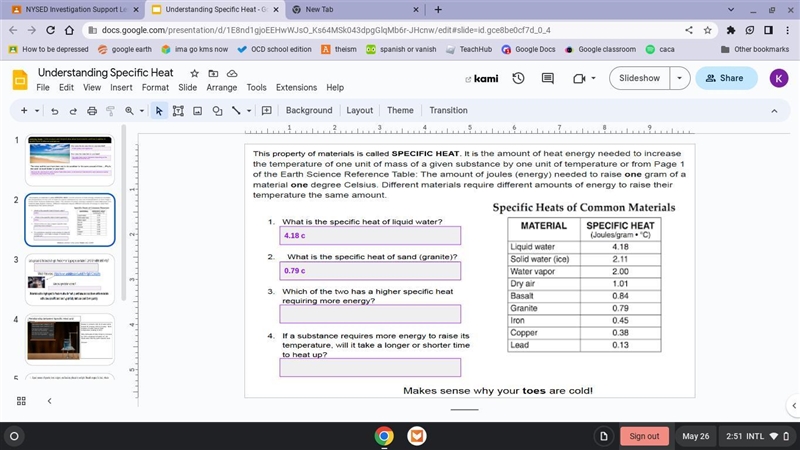The height and width of the screenshot is (450, 800).
Task: Switch to grid view icon
Action: point(21,401)
